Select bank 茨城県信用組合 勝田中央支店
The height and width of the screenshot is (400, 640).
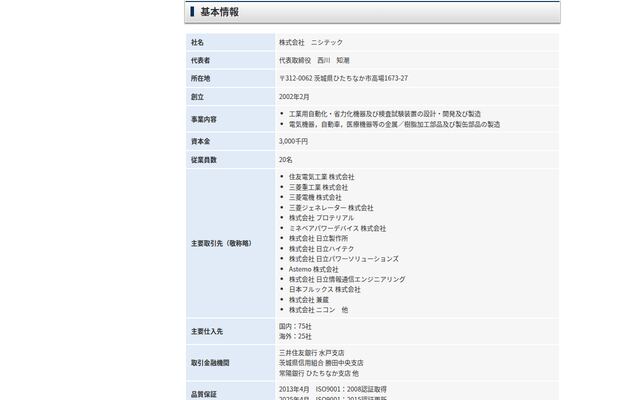[321, 363]
